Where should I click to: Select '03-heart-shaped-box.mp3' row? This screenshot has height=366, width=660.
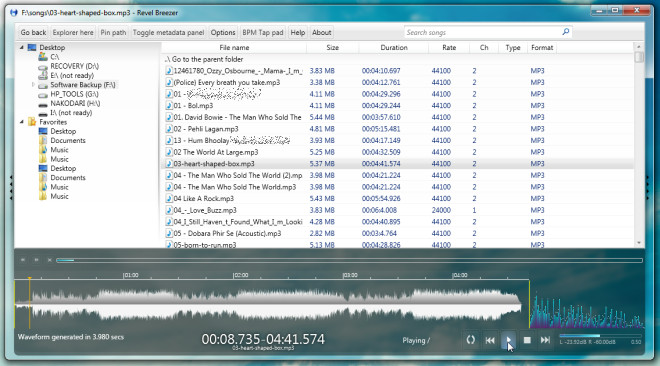coord(397,164)
